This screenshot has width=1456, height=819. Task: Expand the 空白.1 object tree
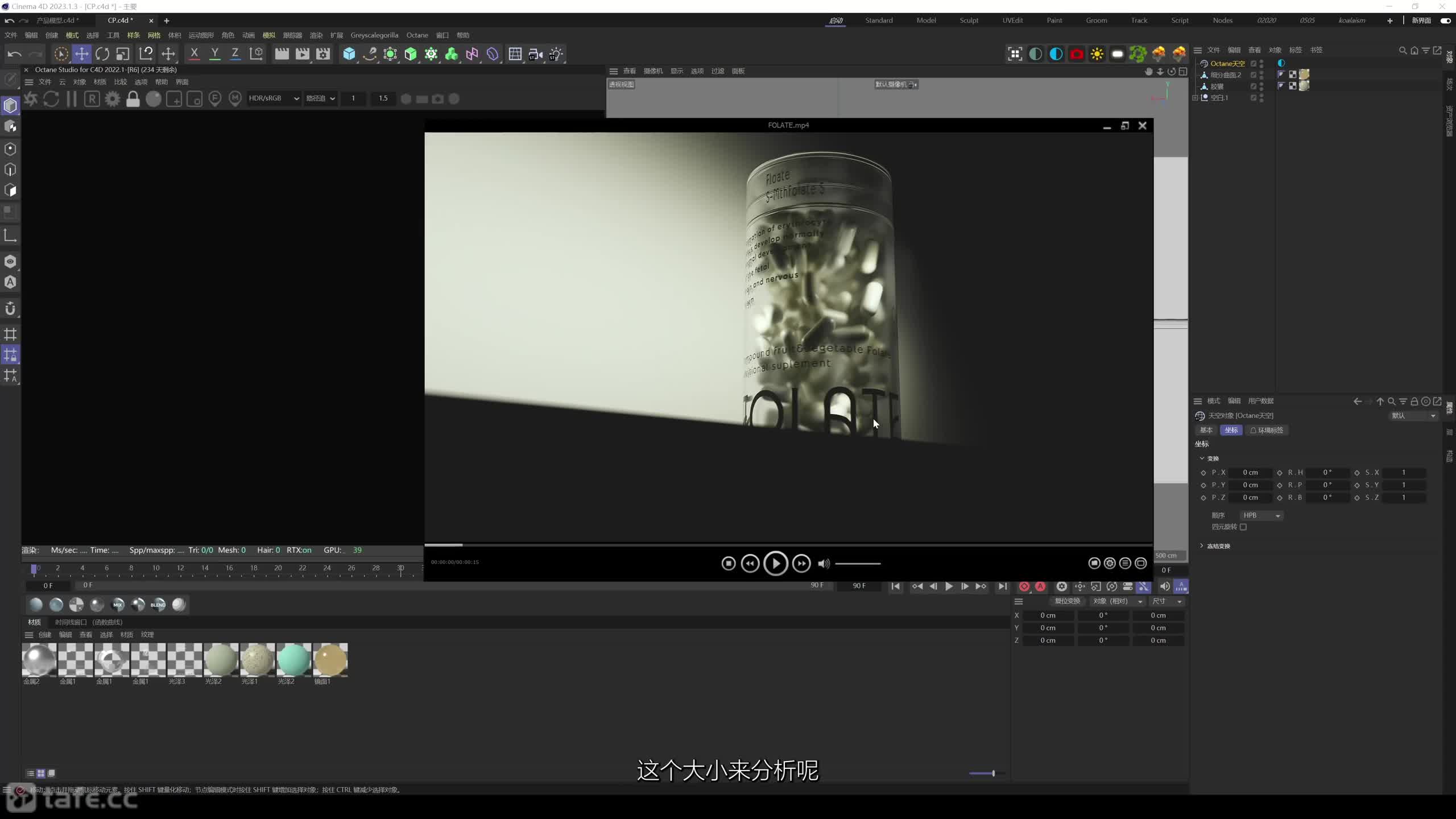coord(1195,98)
